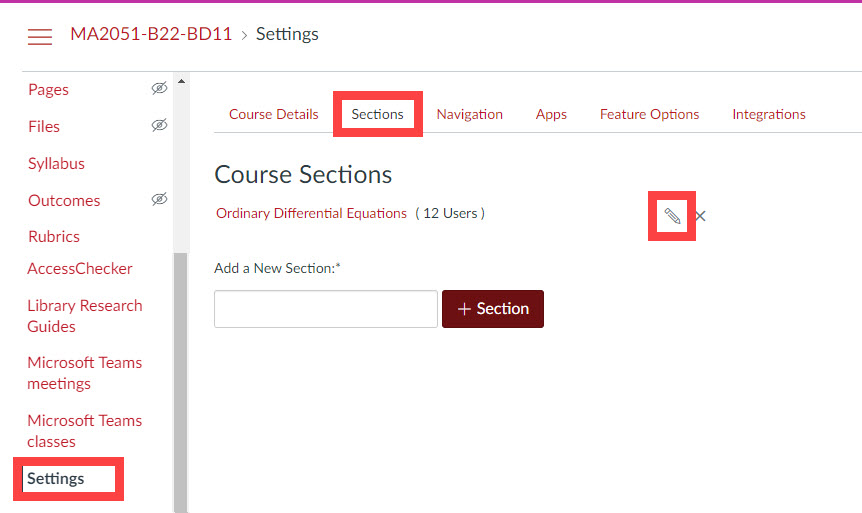Focus the Add a New Section field

coord(326,309)
